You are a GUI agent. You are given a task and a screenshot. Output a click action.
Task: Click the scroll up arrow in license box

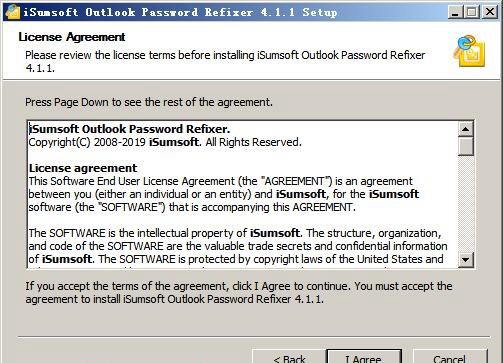click(466, 129)
